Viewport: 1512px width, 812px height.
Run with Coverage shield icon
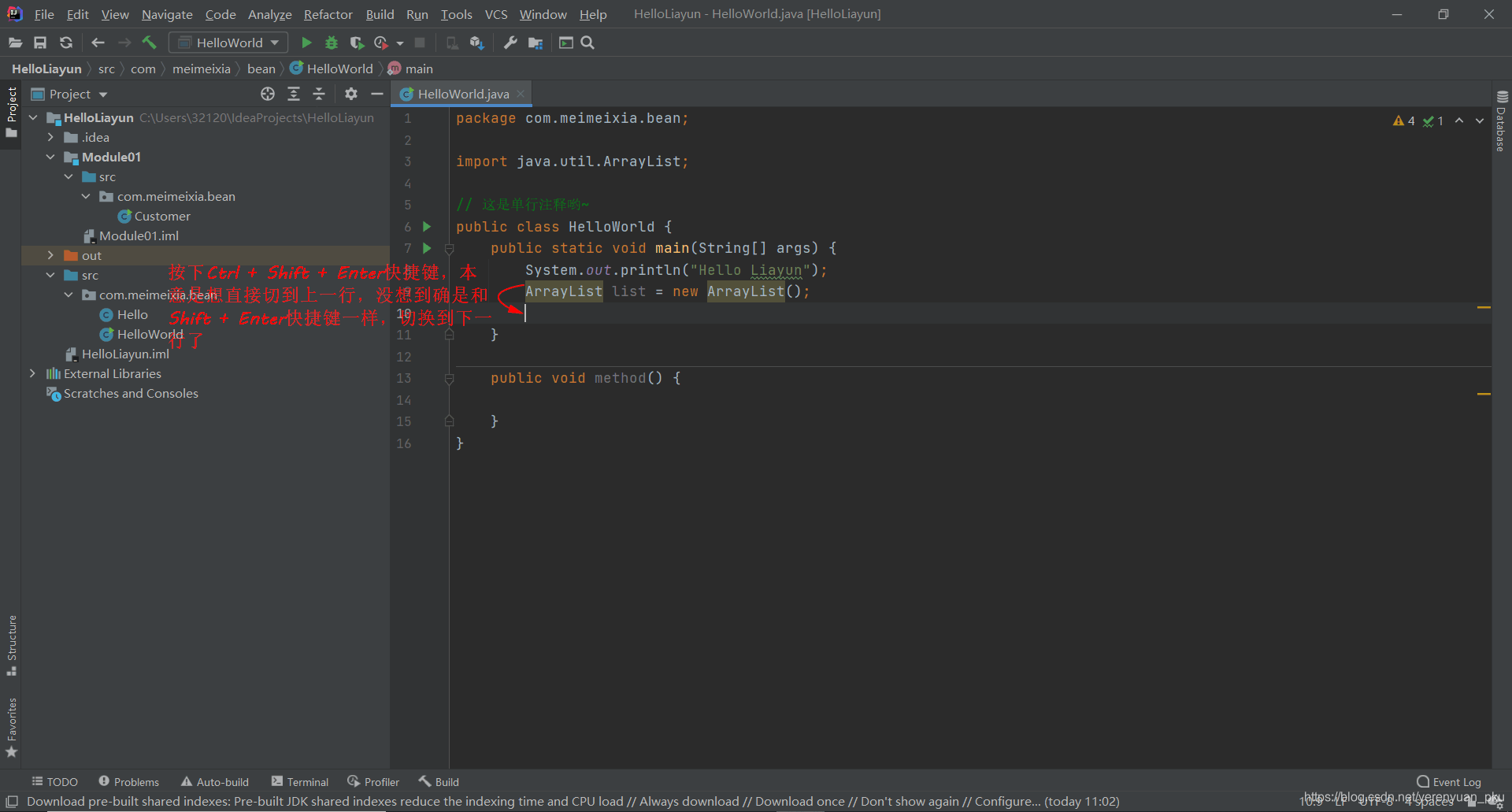tap(357, 43)
